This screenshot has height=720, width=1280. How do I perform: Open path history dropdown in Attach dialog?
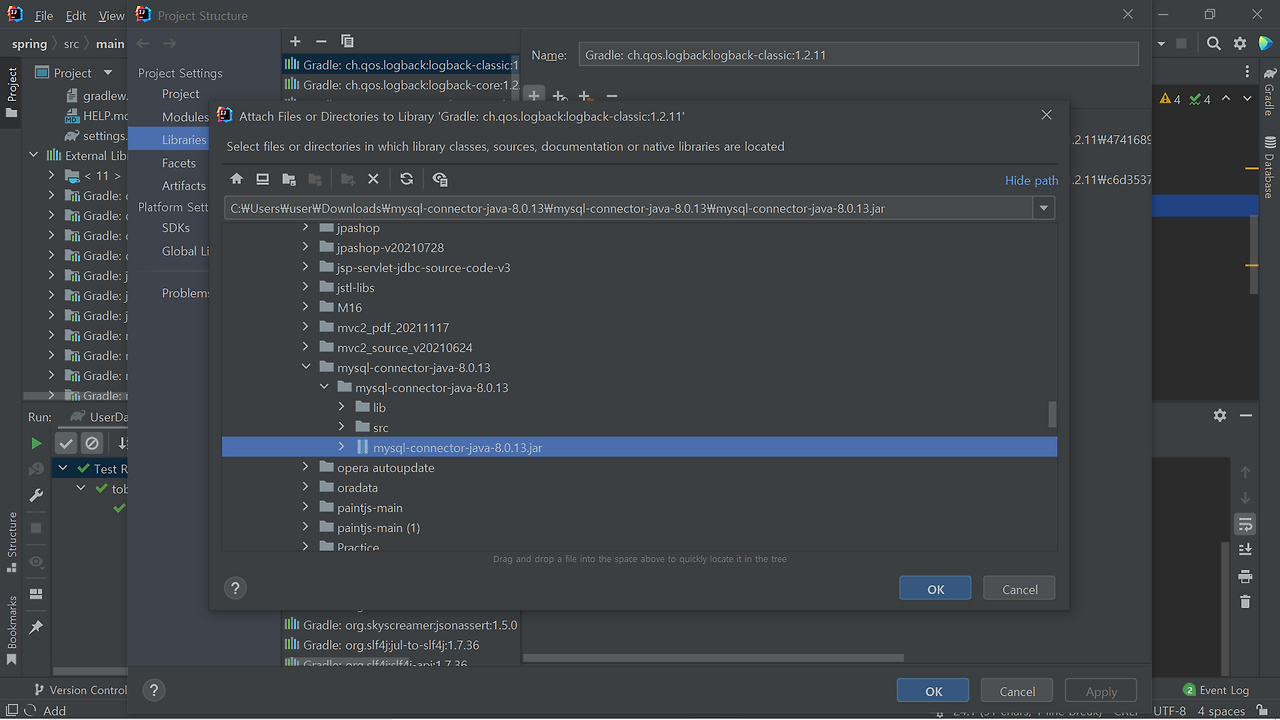[x=1044, y=208]
